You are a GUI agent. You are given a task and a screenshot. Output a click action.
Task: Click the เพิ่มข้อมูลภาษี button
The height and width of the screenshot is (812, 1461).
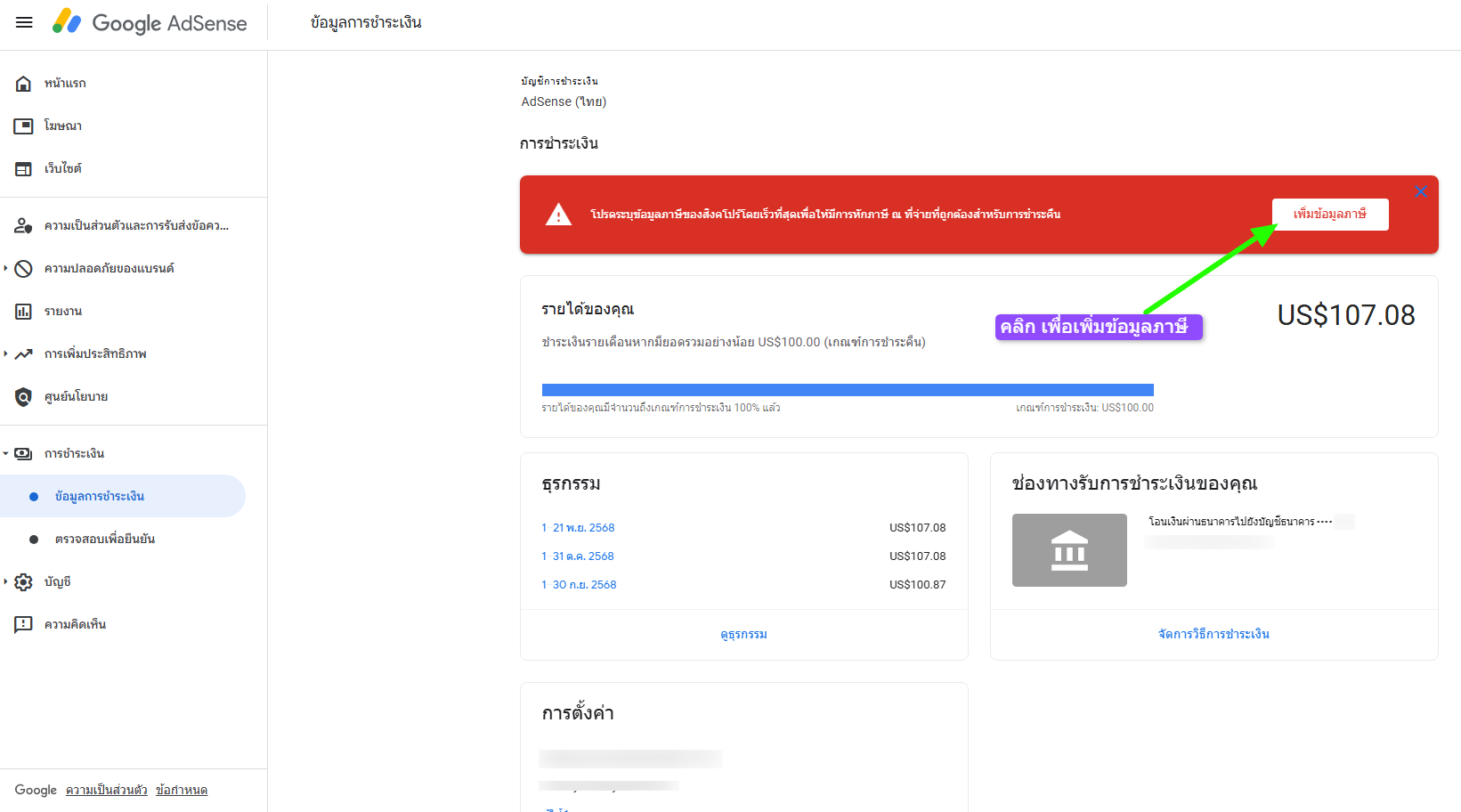1330,215
